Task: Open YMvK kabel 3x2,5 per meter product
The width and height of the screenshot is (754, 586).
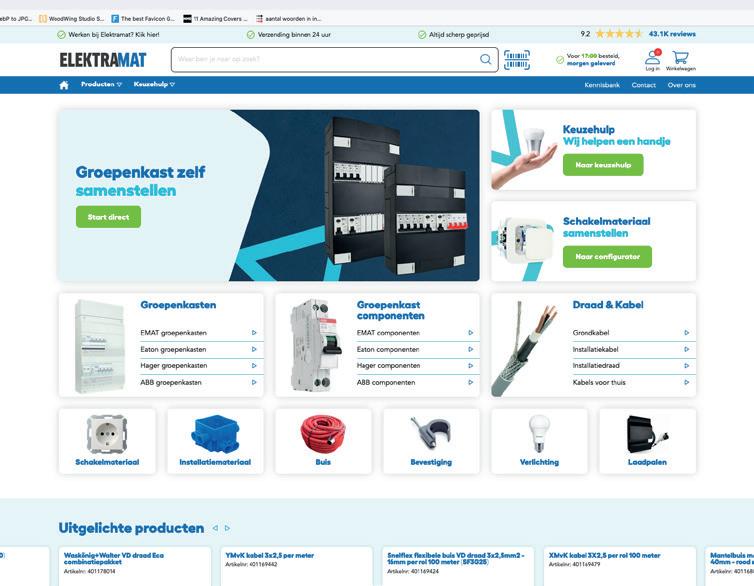Action: pyautogui.click(x=270, y=555)
